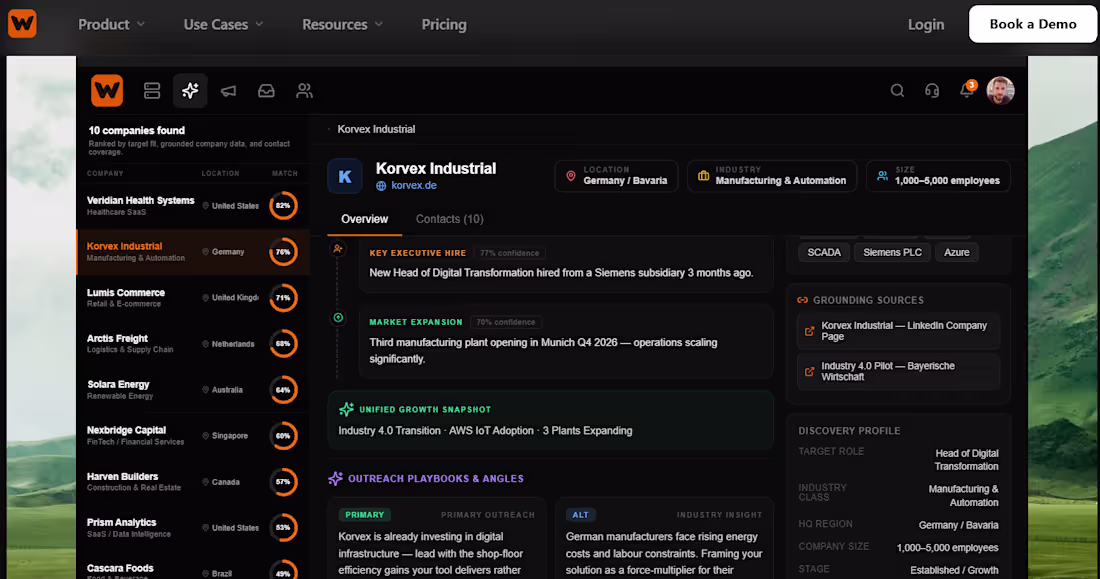Open the notifications bell icon
Screen dimensions: 1100x579
coord(967,90)
